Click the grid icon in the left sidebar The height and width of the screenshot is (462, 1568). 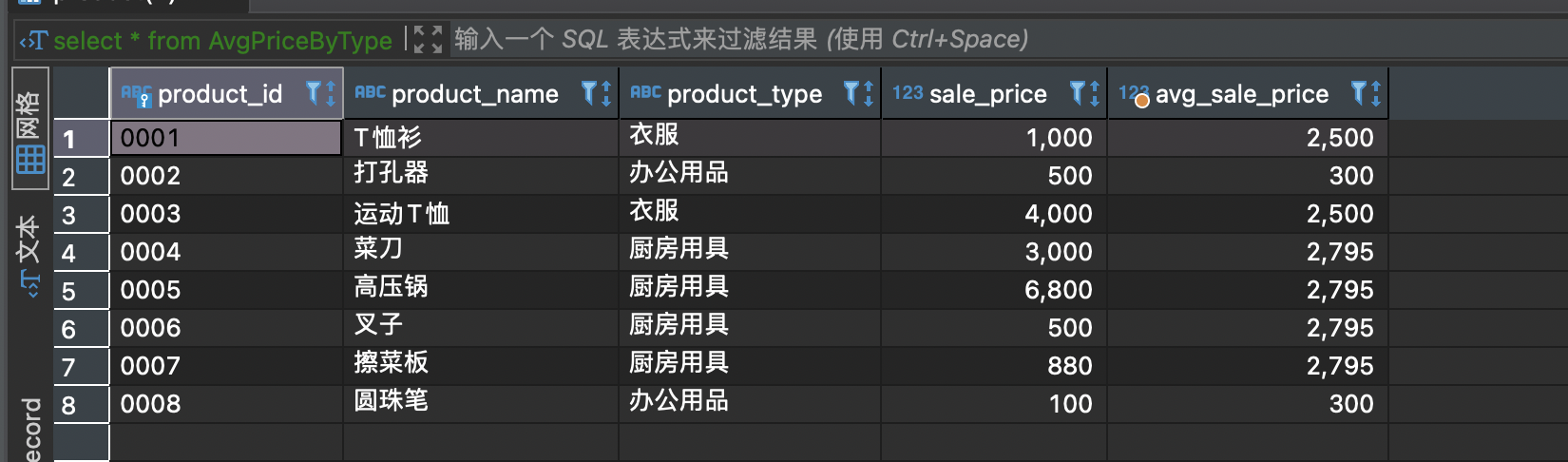coord(29,159)
